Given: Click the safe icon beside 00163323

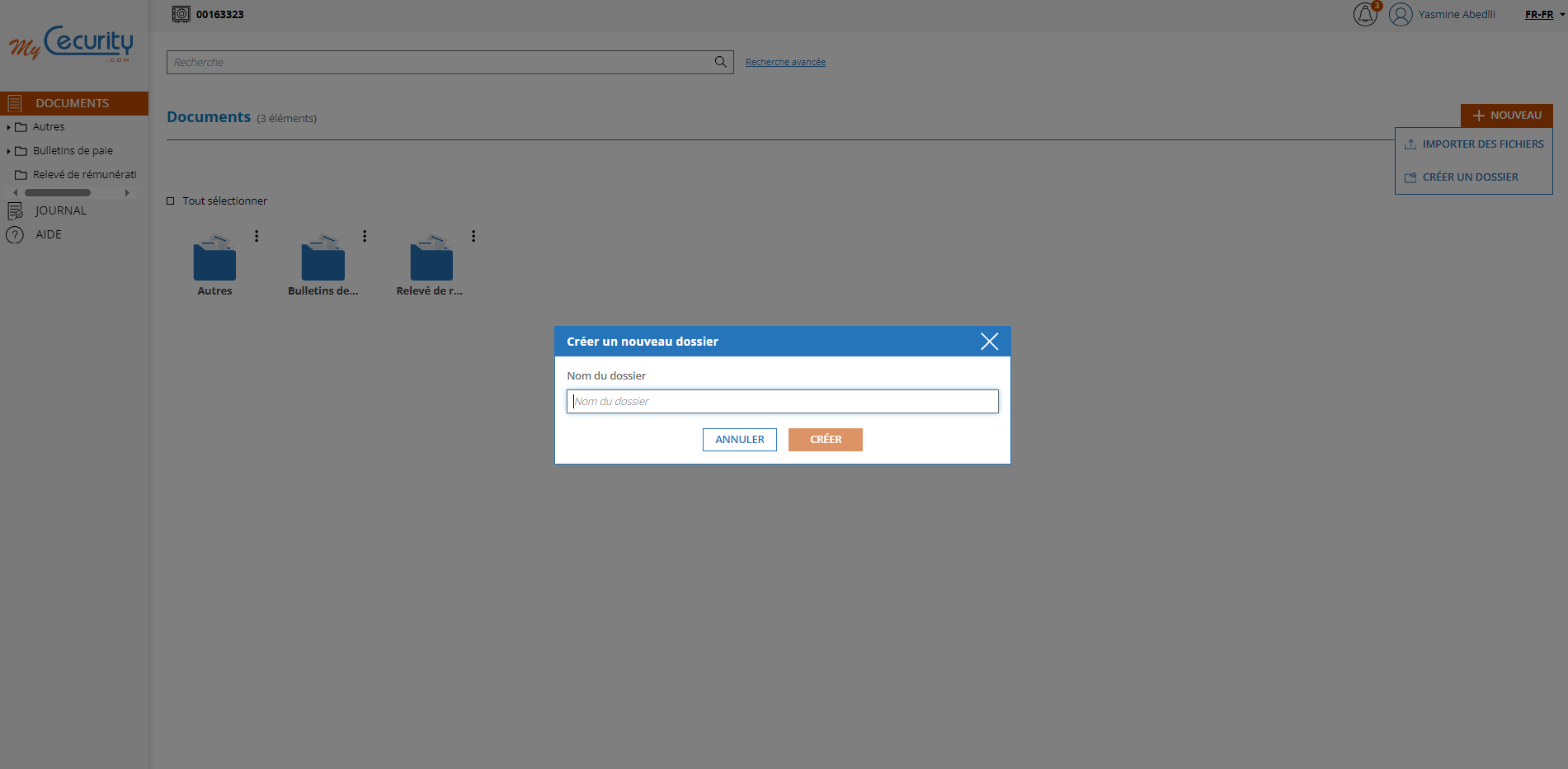Looking at the screenshot, I should coord(181,14).
